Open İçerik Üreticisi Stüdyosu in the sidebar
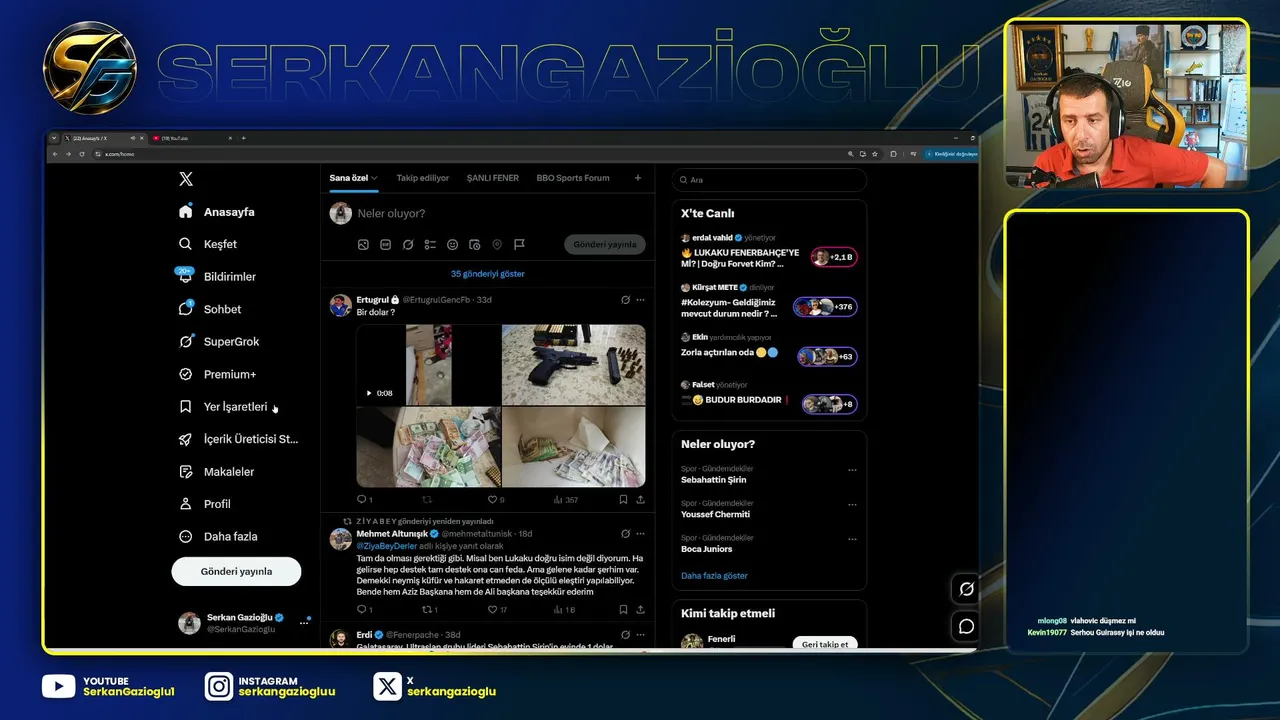This screenshot has height=720, width=1280. tap(238, 439)
